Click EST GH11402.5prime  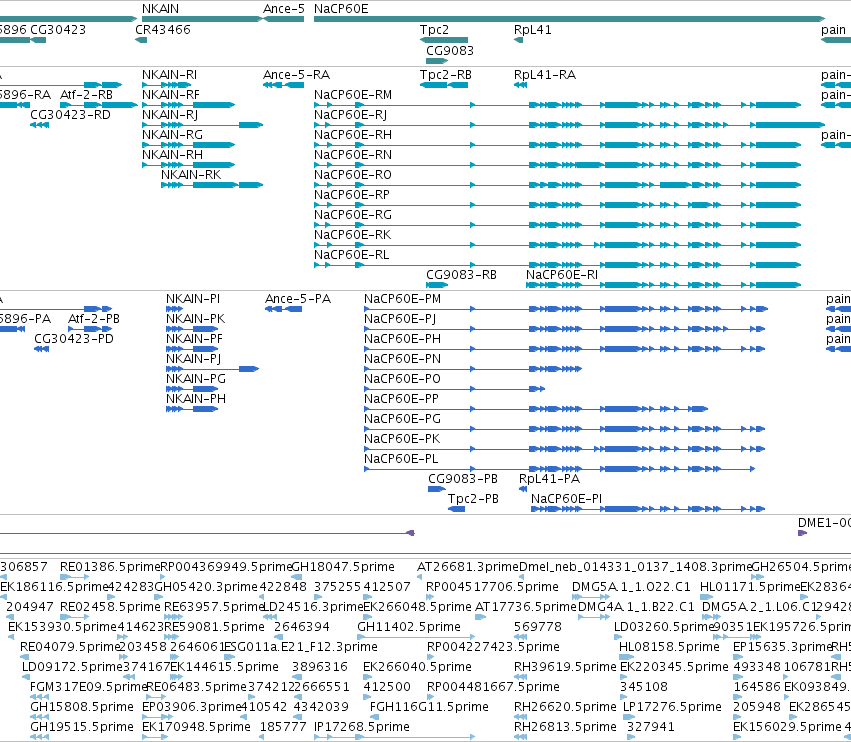tap(409, 627)
